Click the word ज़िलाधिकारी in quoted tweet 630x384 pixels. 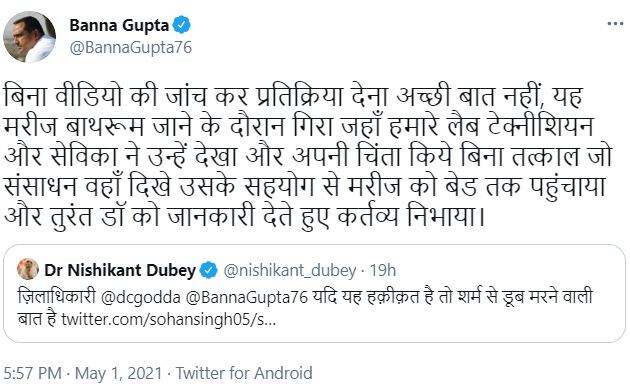pyautogui.click(x=57, y=297)
